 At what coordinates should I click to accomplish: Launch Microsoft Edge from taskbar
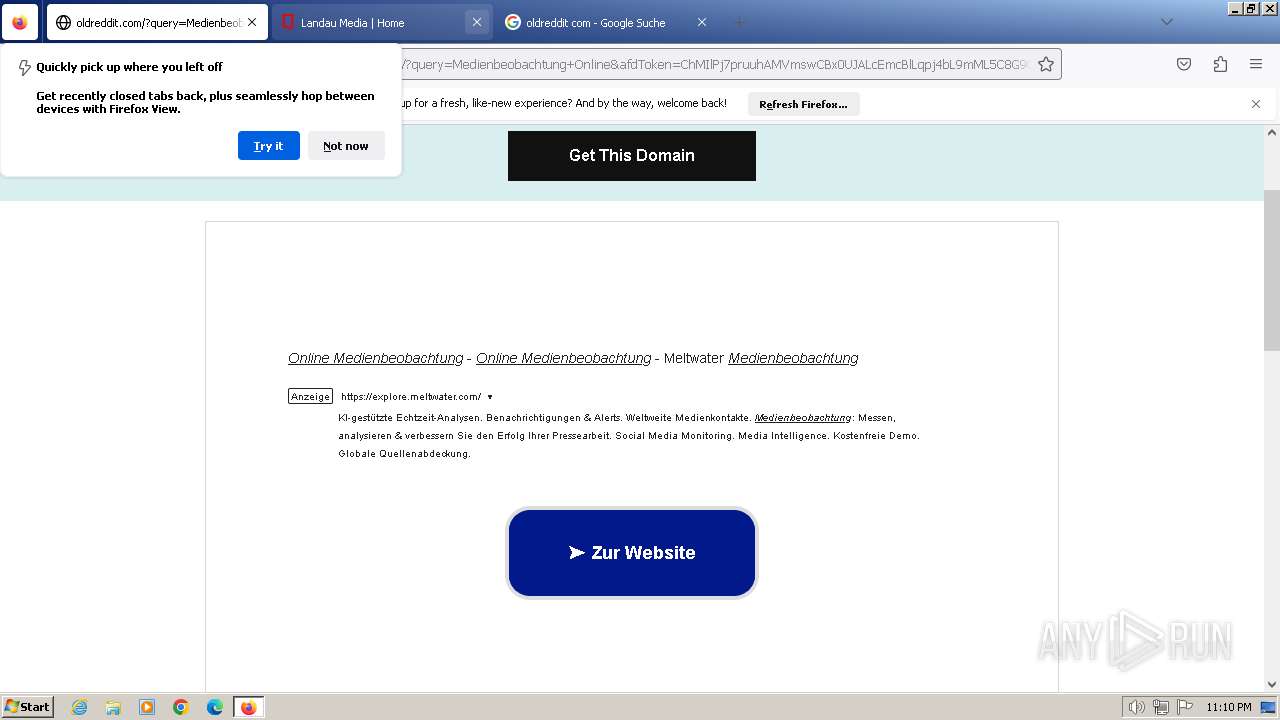[x=215, y=707]
